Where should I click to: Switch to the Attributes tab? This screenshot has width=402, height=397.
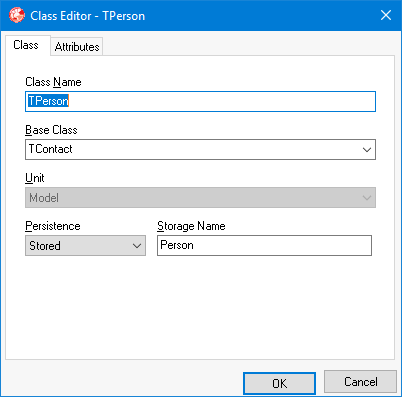click(x=77, y=47)
